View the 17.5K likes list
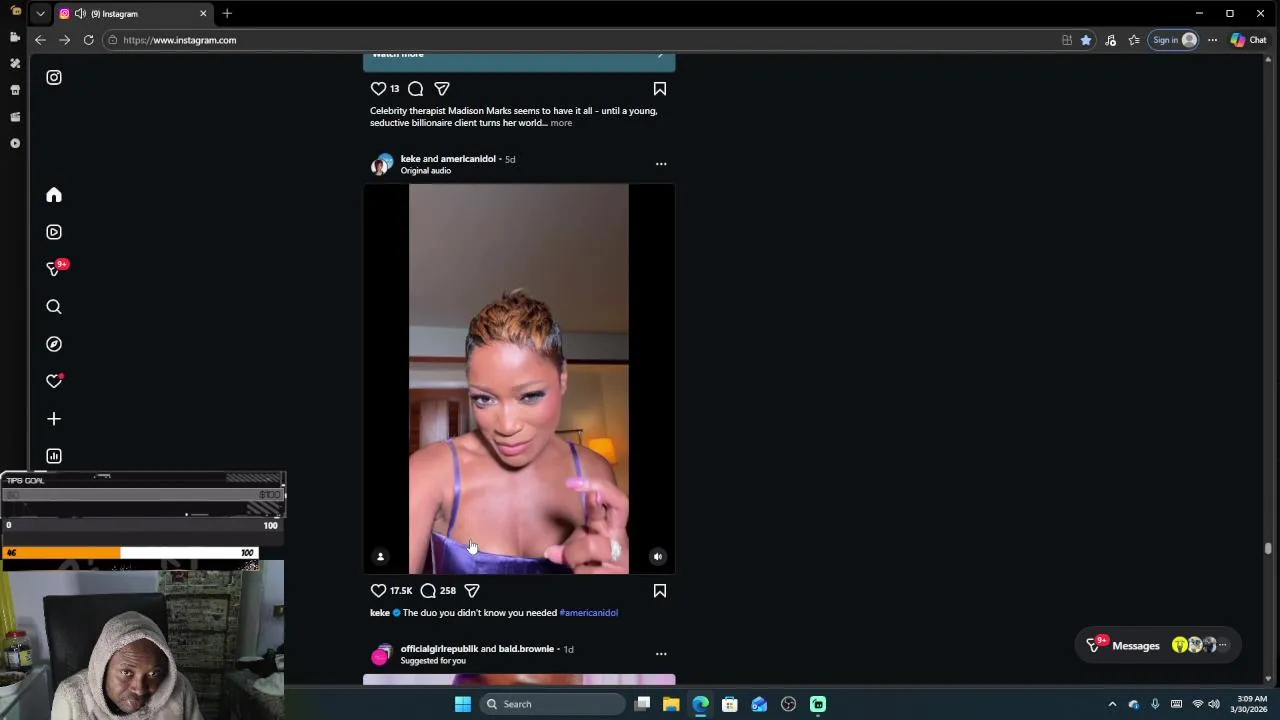 click(x=401, y=591)
